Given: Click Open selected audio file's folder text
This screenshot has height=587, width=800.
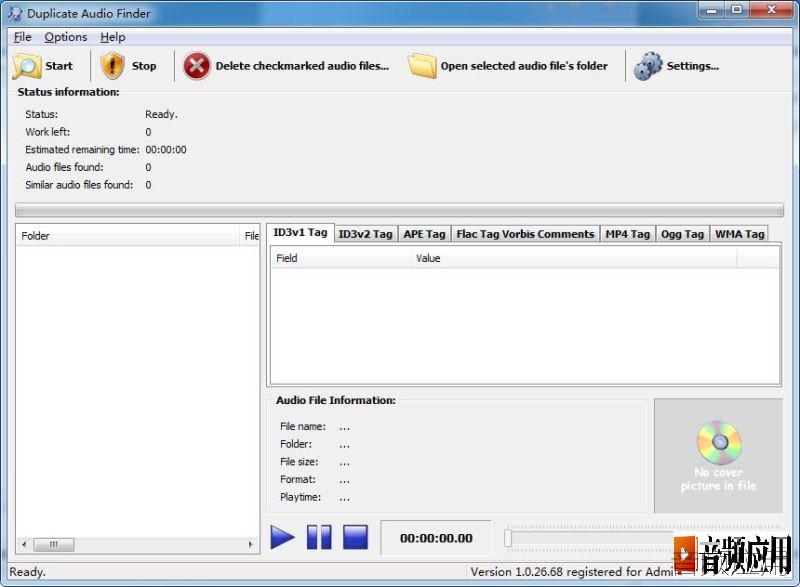Looking at the screenshot, I should point(524,66).
